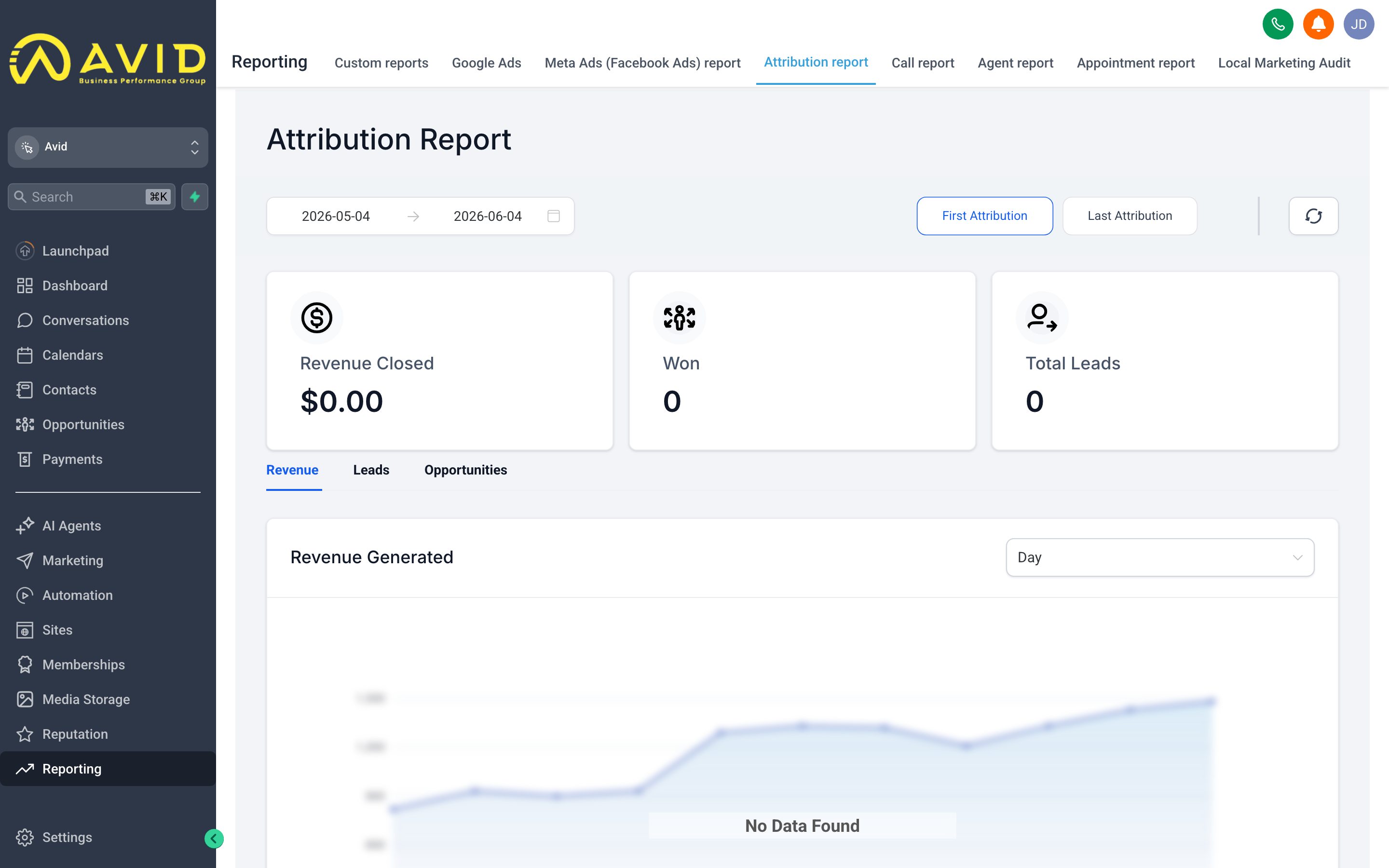Switch to the Revenue sub-tab
This screenshot has width=1389, height=868.
tap(292, 470)
